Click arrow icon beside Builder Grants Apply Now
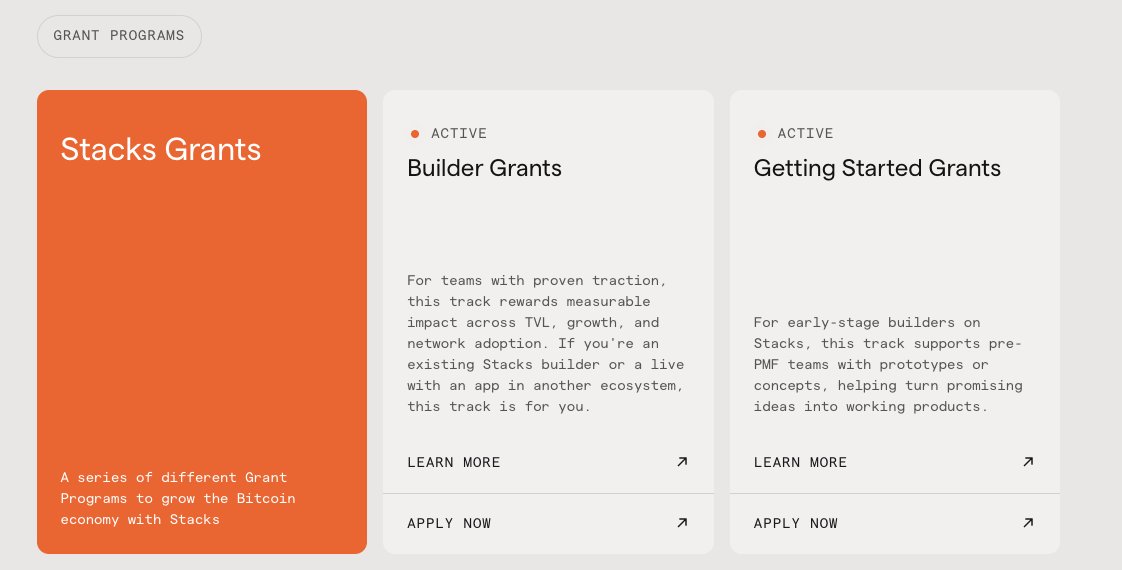Screen dimensions: 1122x570 pos(682,523)
